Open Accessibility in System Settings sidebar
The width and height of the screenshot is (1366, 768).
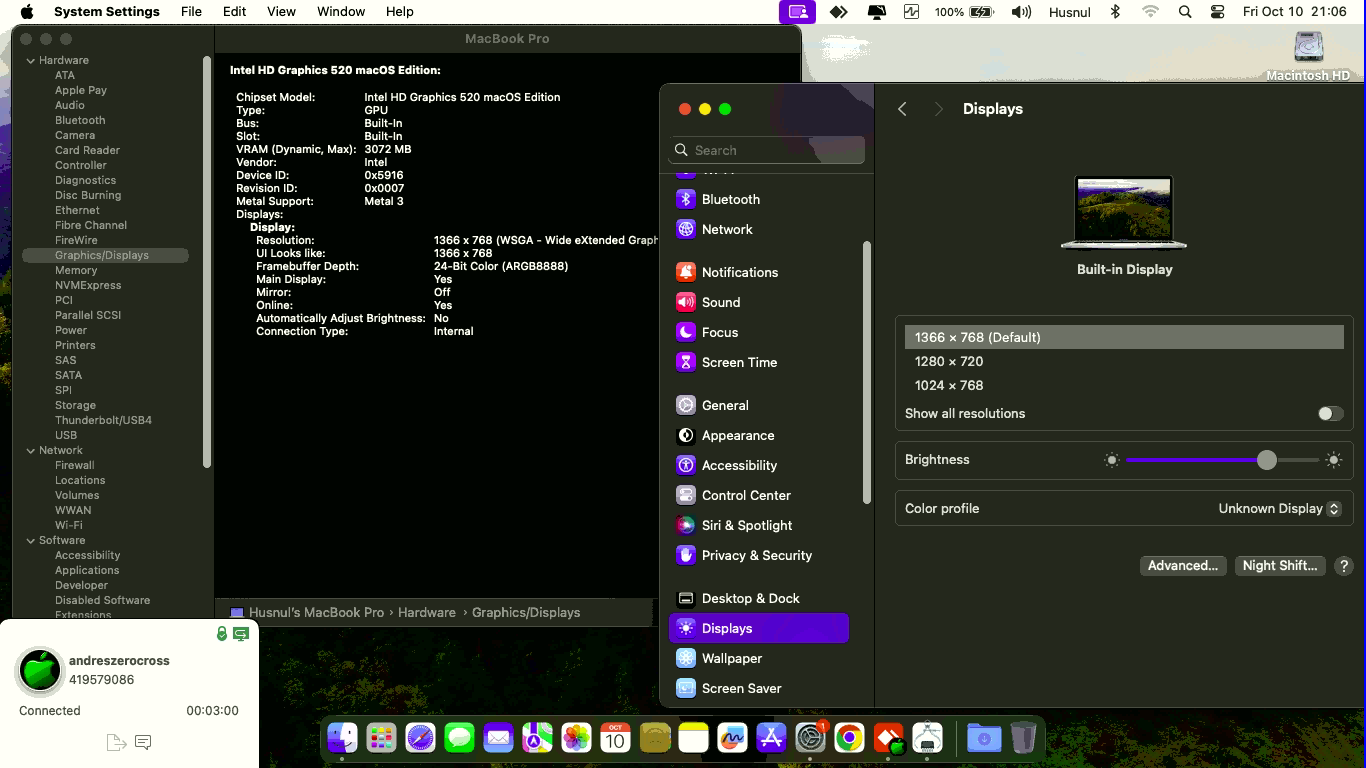click(x=759, y=466)
